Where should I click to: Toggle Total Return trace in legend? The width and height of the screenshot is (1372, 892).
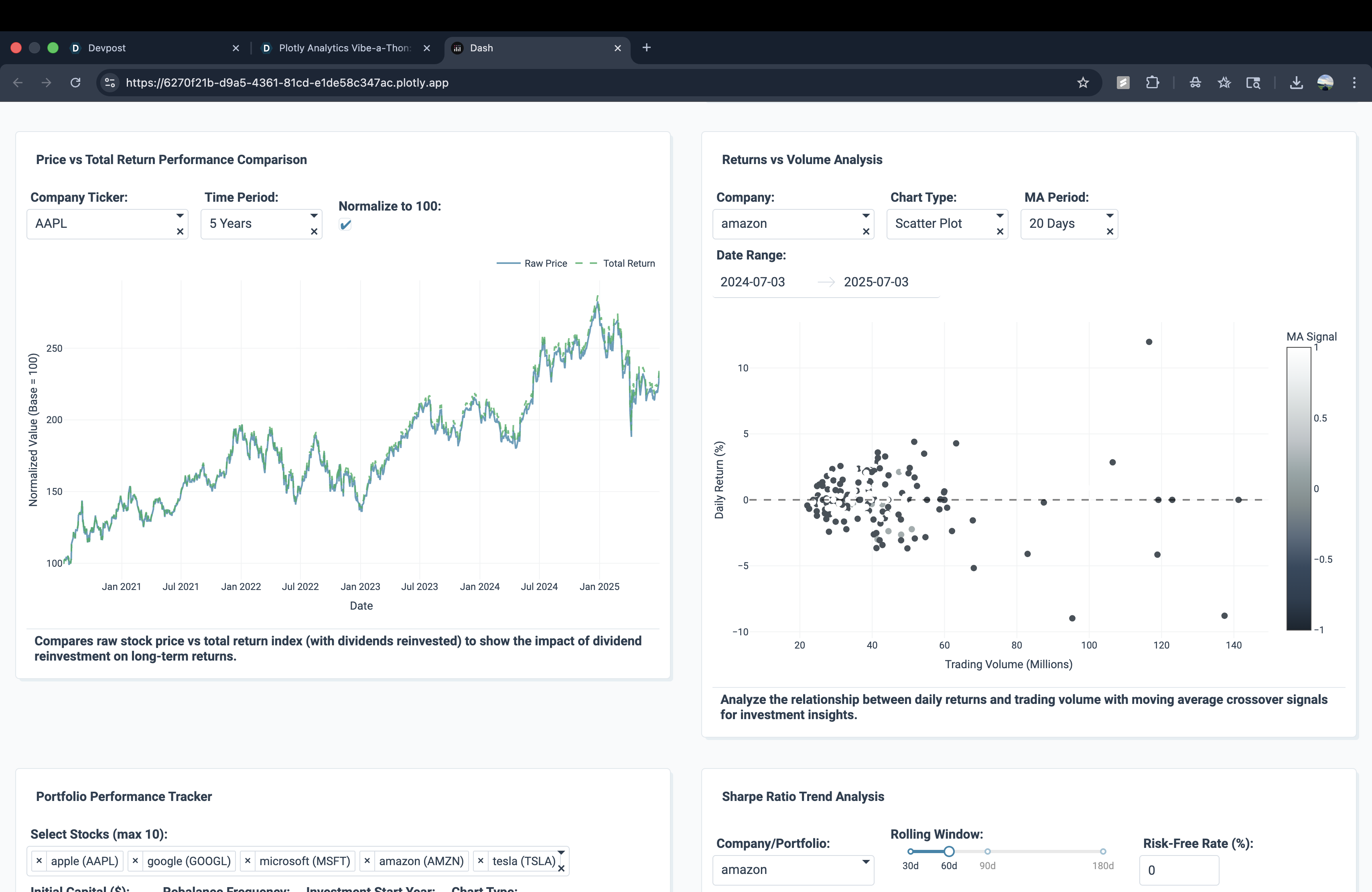click(x=616, y=264)
